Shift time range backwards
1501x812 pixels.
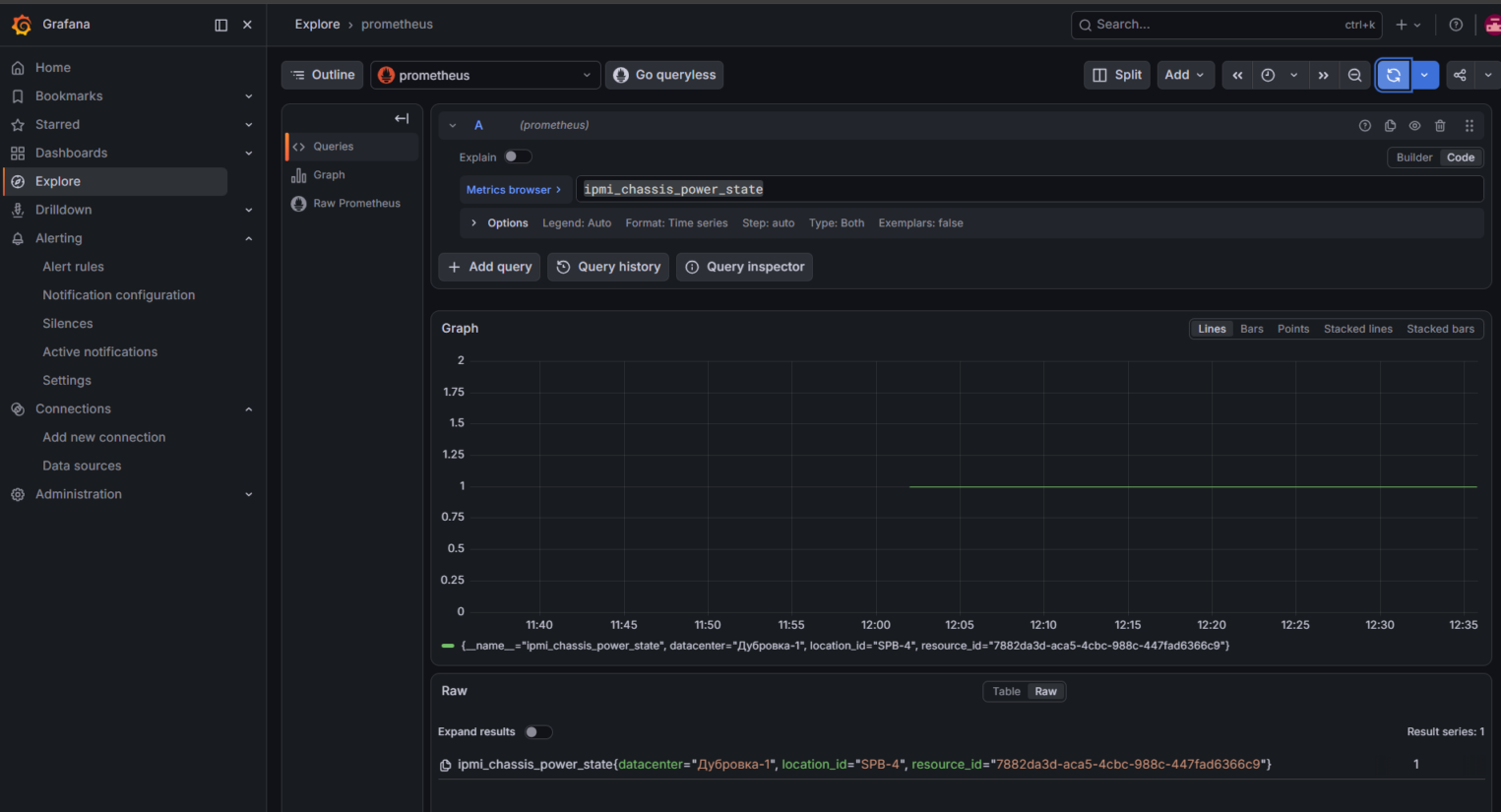pyautogui.click(x=1237, y=75)
